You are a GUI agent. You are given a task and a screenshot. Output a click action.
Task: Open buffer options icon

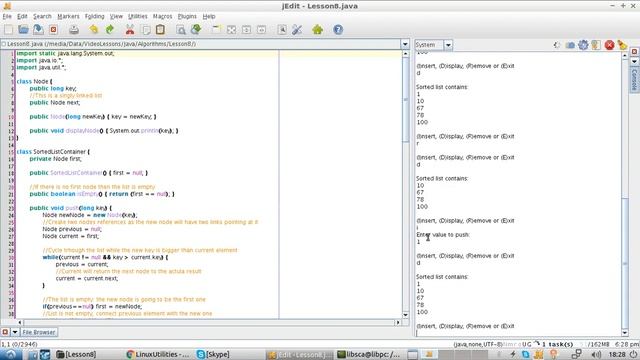point(282,29)
